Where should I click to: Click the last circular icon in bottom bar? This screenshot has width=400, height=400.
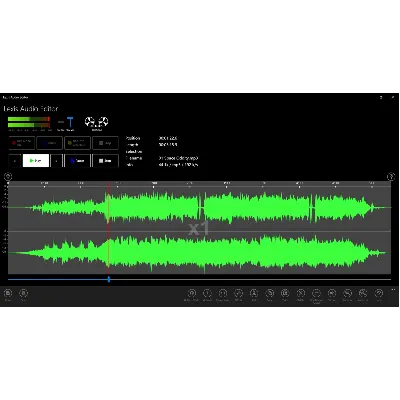coord(379,293)
